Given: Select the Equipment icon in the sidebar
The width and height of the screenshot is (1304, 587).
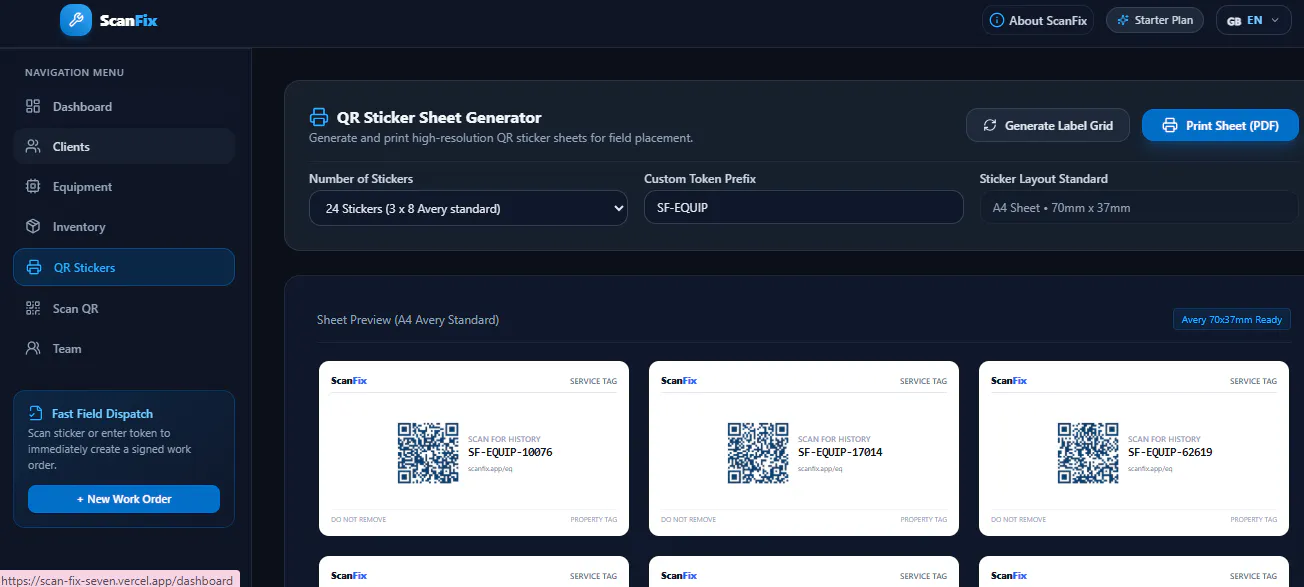Looking at the screenshot, I should (33, 187).
